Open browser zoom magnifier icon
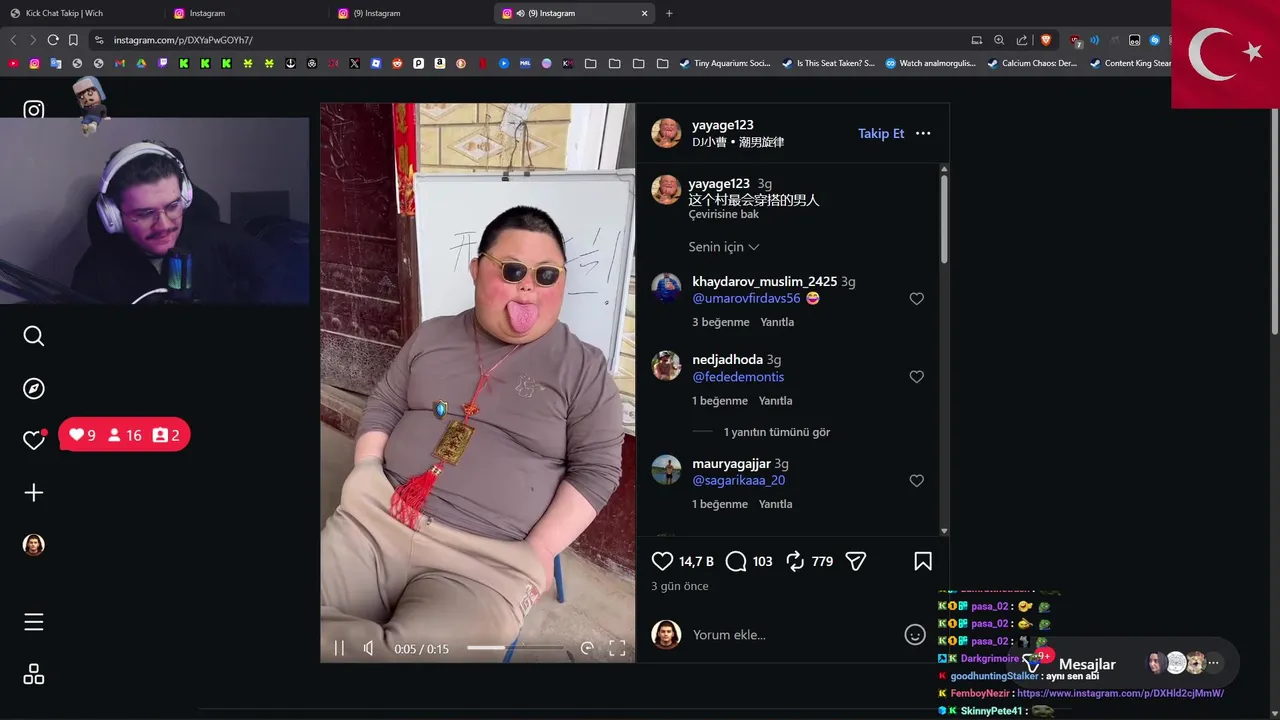The width and height of the screenshot is (1280, 720). (999, 40)
